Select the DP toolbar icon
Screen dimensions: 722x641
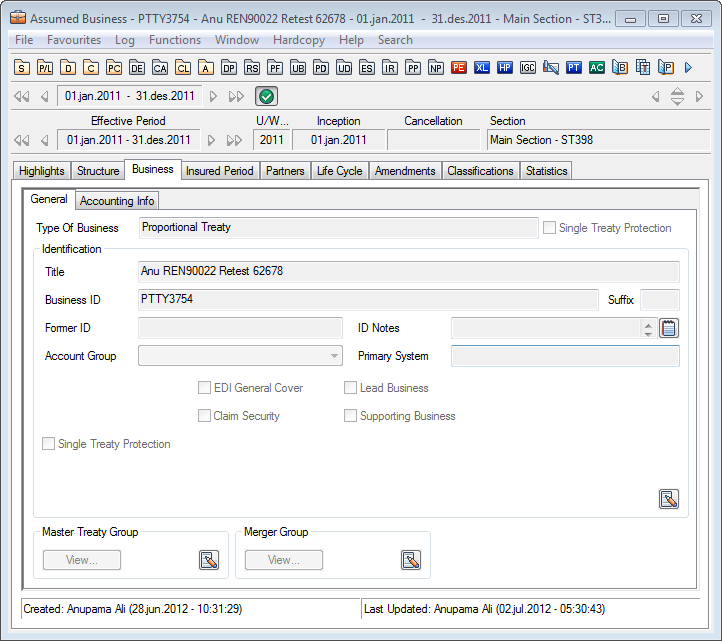[x=229, y=68]
